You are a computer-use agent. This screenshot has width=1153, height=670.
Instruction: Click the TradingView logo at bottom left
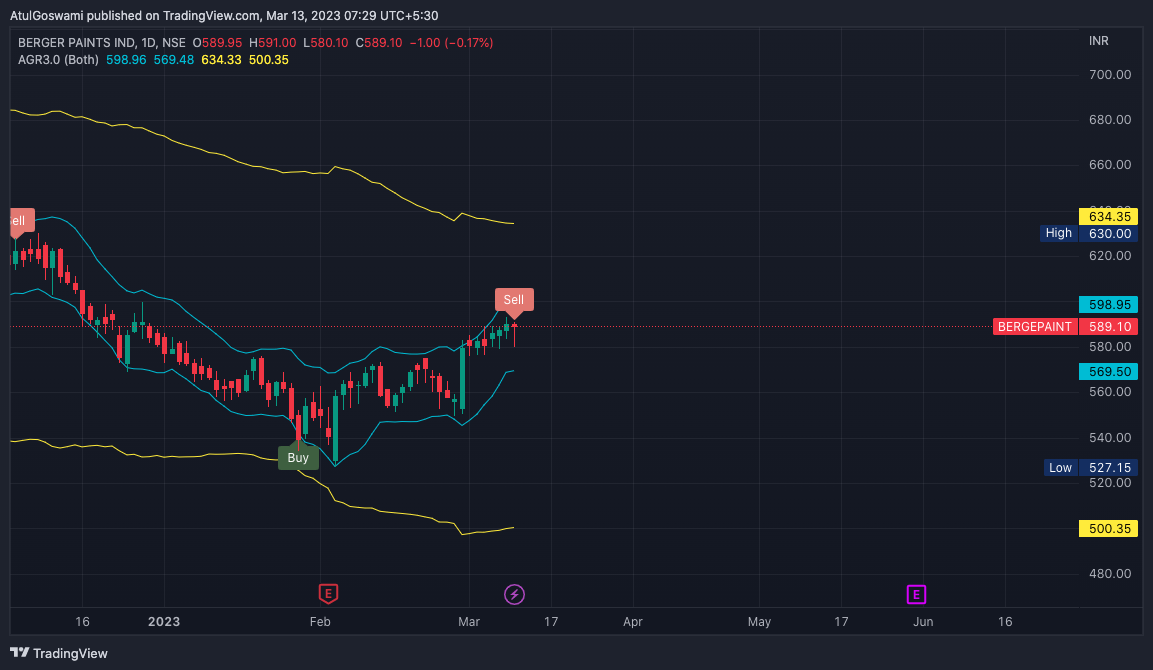59,653
